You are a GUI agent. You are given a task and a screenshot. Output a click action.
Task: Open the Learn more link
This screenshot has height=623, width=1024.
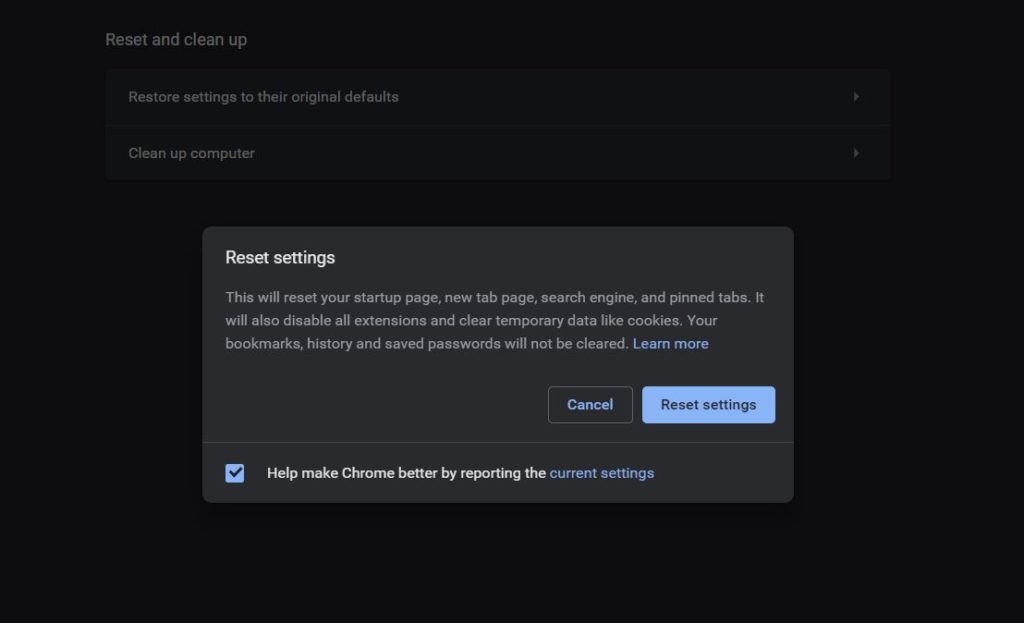click(x=670, y=343)
